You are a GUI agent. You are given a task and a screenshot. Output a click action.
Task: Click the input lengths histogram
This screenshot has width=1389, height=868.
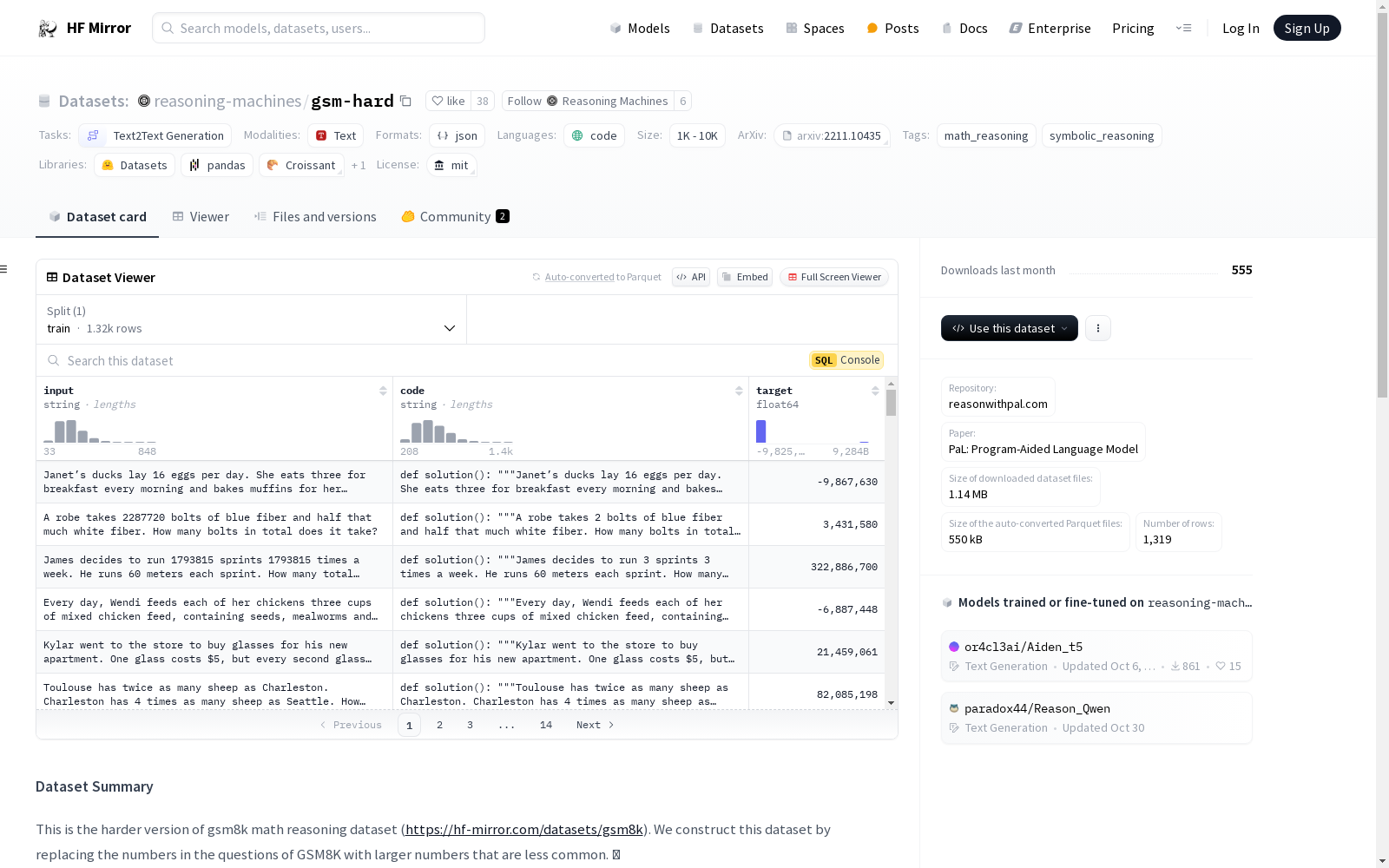click(x=100, y=431)
